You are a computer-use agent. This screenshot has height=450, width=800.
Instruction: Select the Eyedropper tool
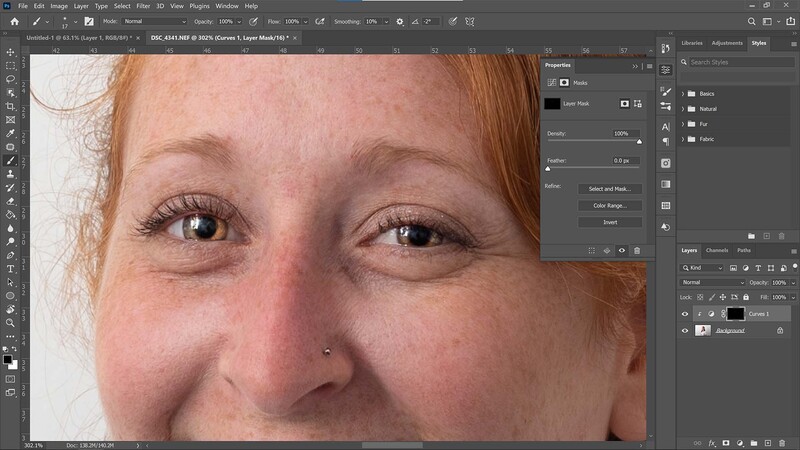(10, 133)
